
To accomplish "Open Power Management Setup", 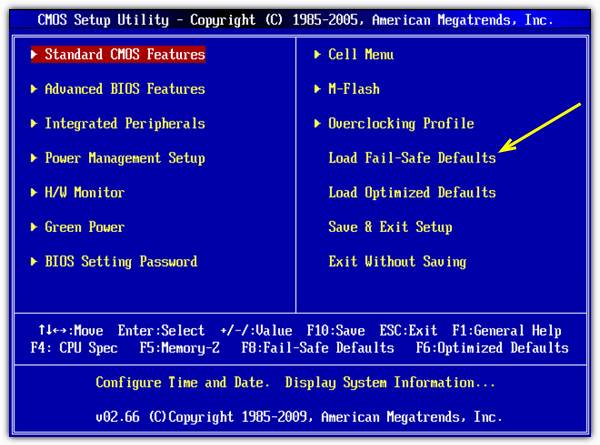I will pos(124,158).
